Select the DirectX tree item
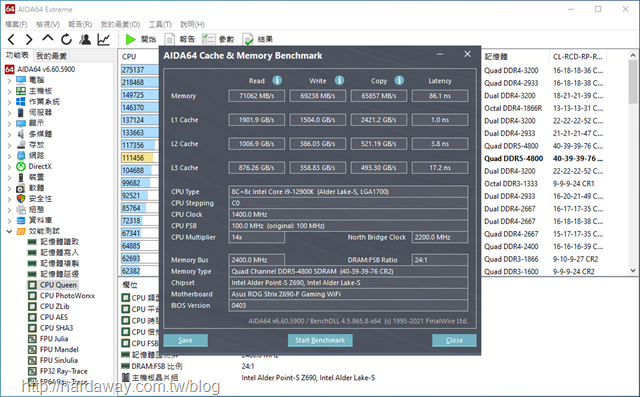 coord(40,166)
